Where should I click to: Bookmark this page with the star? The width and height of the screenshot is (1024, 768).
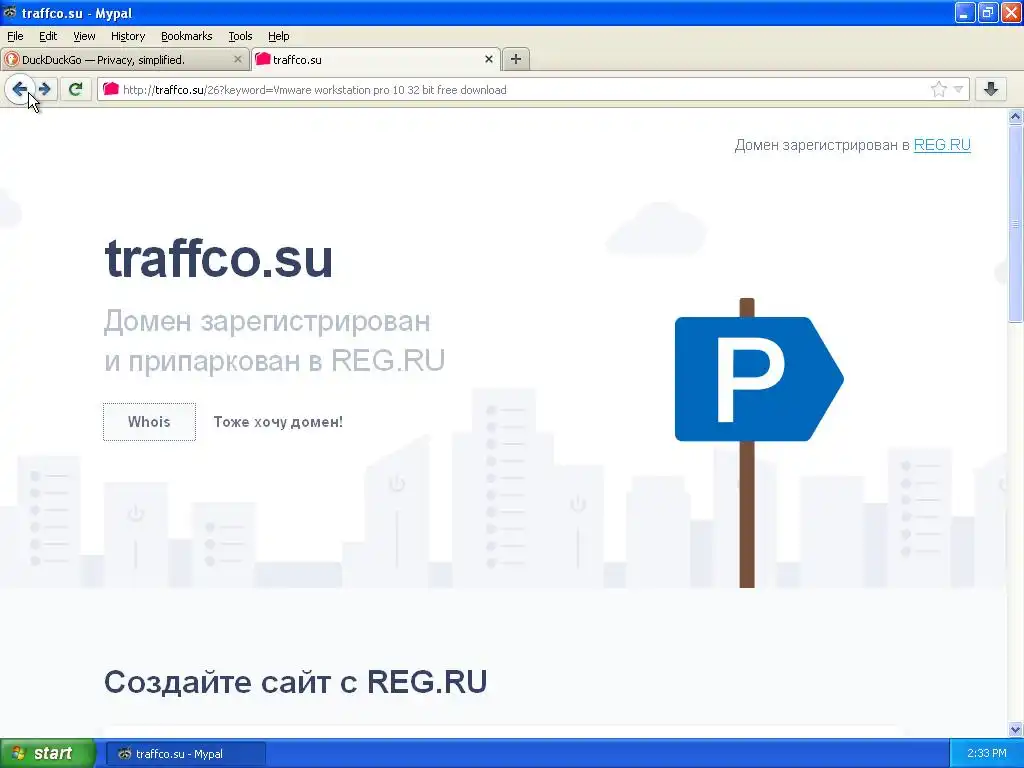click(x=938, y=89)
